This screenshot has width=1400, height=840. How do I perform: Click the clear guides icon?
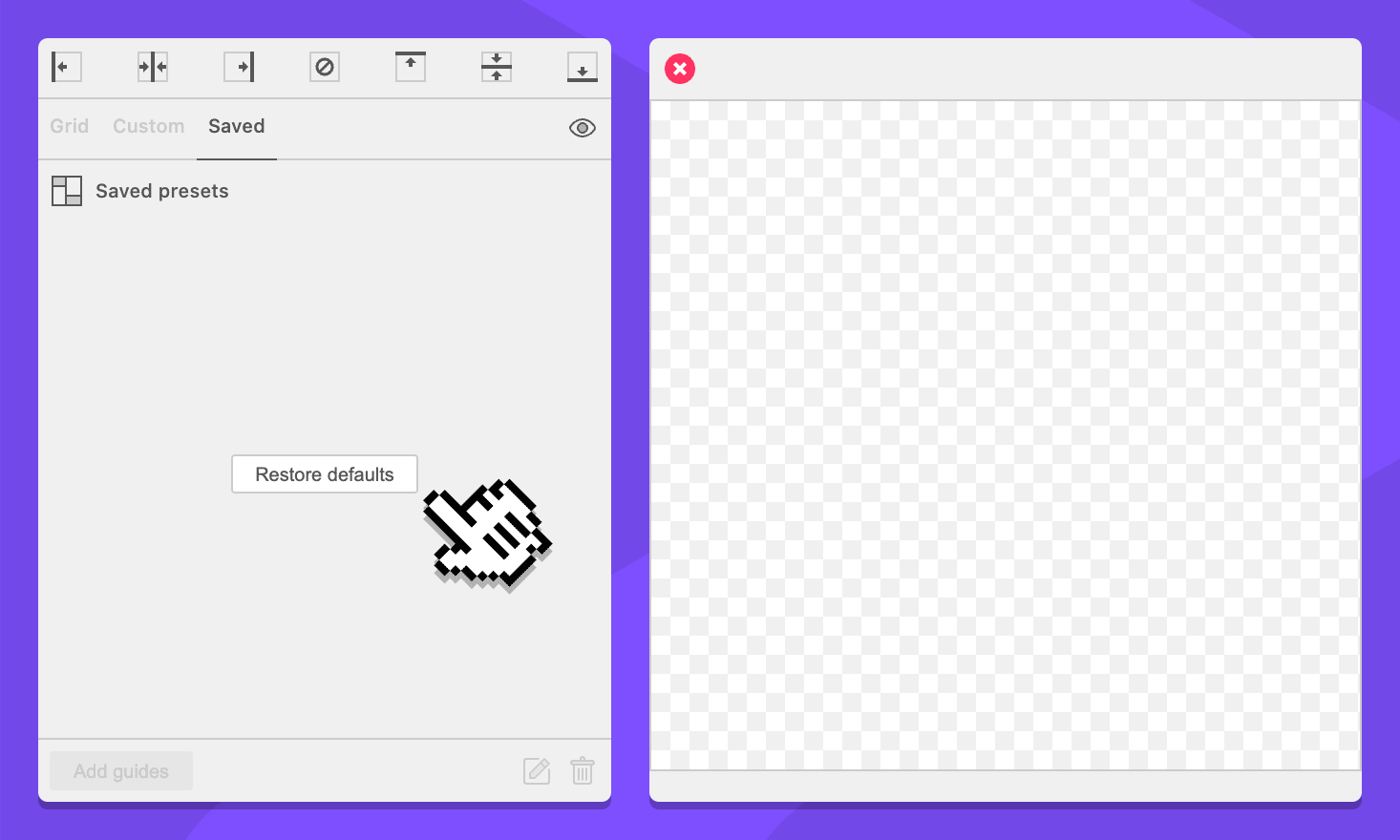tap(325, 67)
